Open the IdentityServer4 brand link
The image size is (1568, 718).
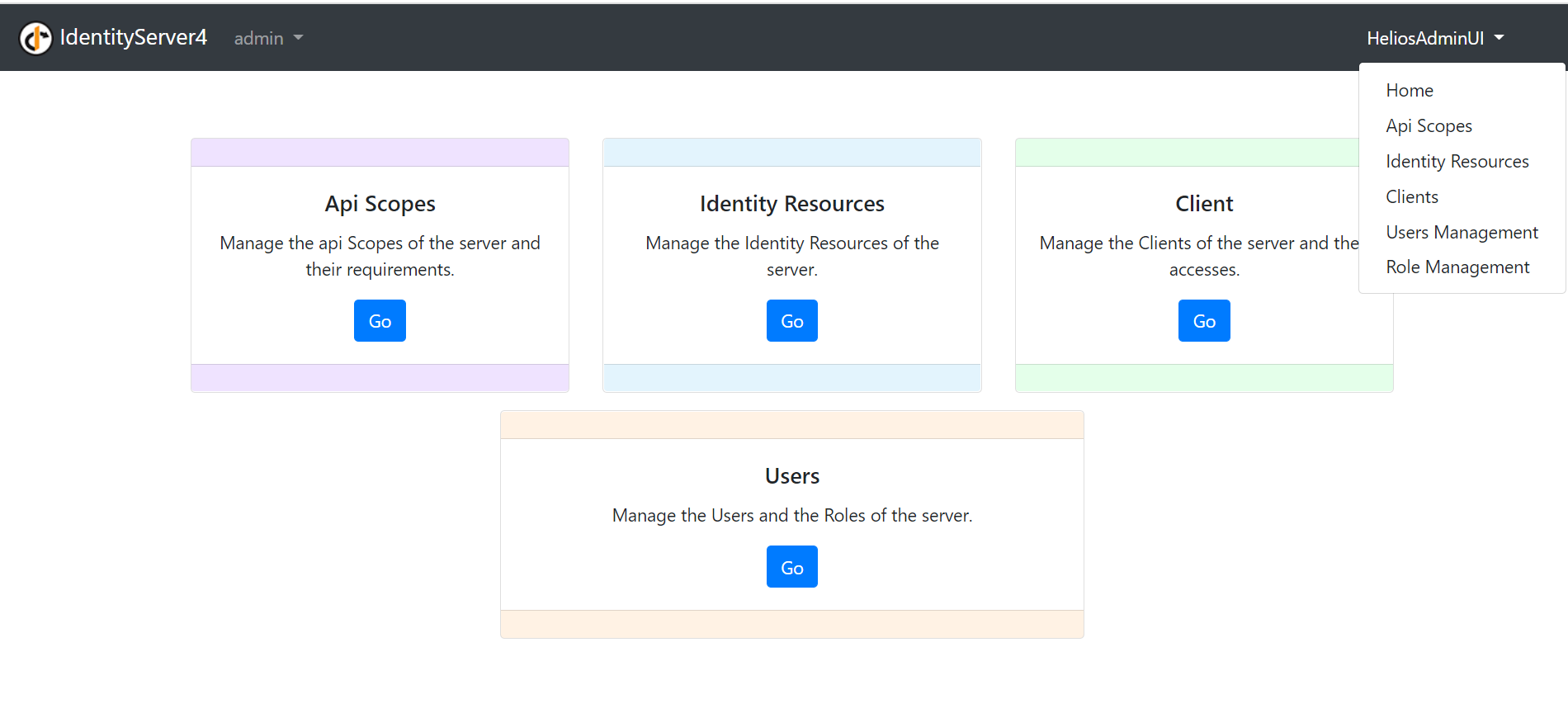coord(113,38)
